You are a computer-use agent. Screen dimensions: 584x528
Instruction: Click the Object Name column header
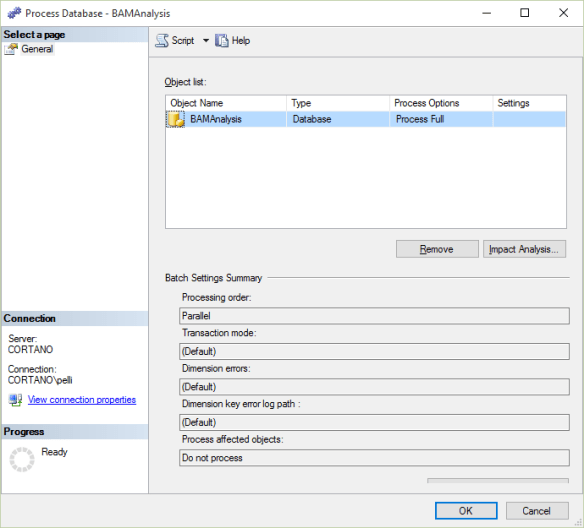pyautogui.click(x=226, y=103)
